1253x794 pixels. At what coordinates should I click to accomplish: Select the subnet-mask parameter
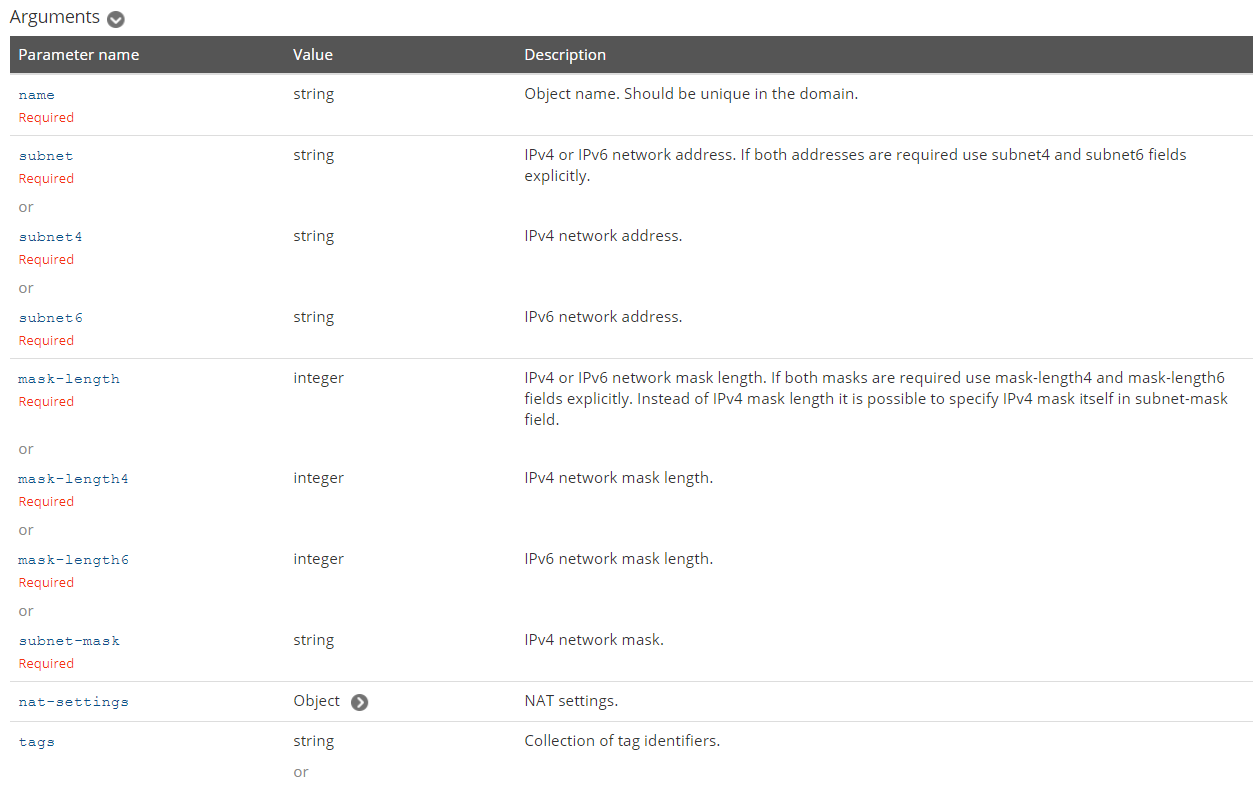click(69, 641)
